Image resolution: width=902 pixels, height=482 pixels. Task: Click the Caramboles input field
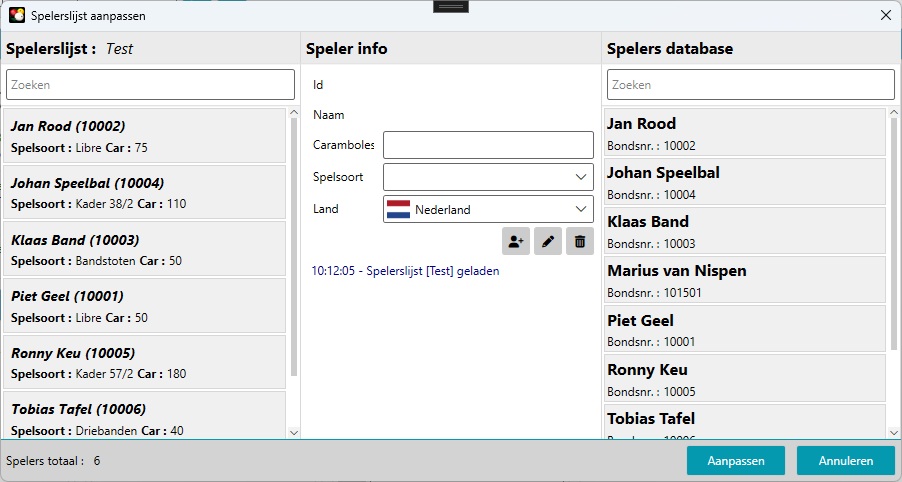click(x=488, y=145)
